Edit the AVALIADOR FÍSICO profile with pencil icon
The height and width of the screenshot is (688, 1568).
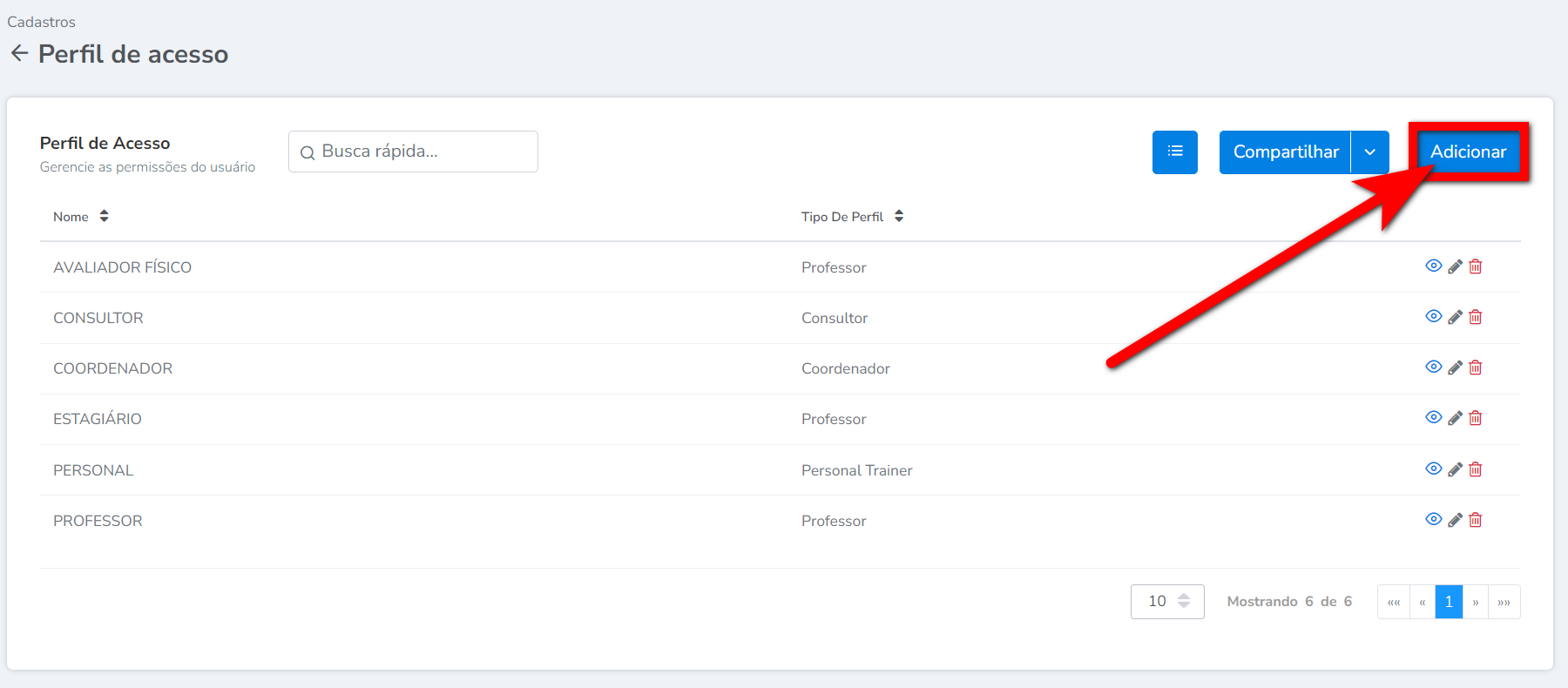(x=1455, y=266)
